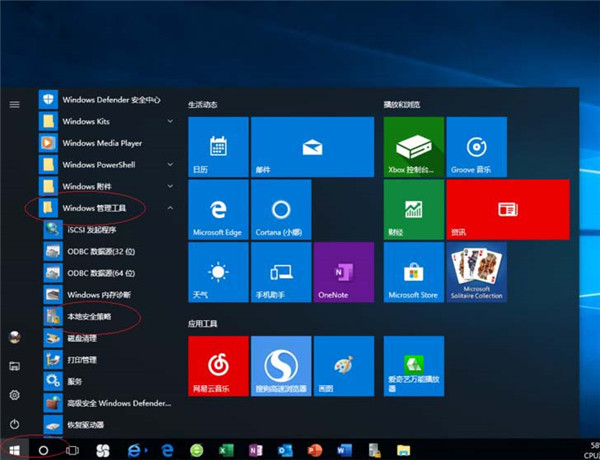Open Microsoft Solitaire Collection tile

[476, 271]
